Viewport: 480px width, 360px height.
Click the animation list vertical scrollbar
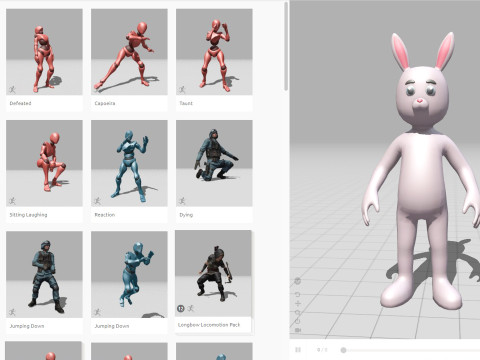pyautogui.click(x=286, y=46)
